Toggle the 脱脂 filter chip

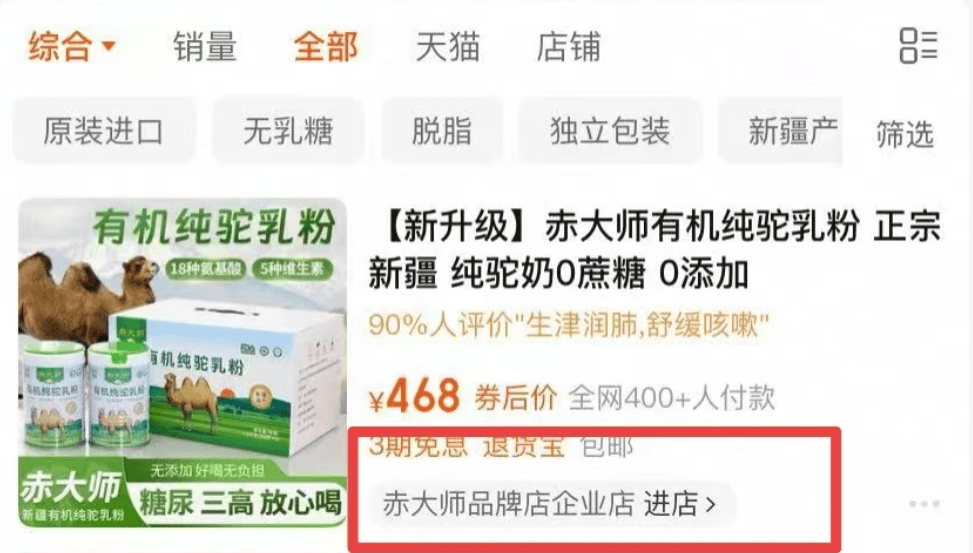click(442, 131)
